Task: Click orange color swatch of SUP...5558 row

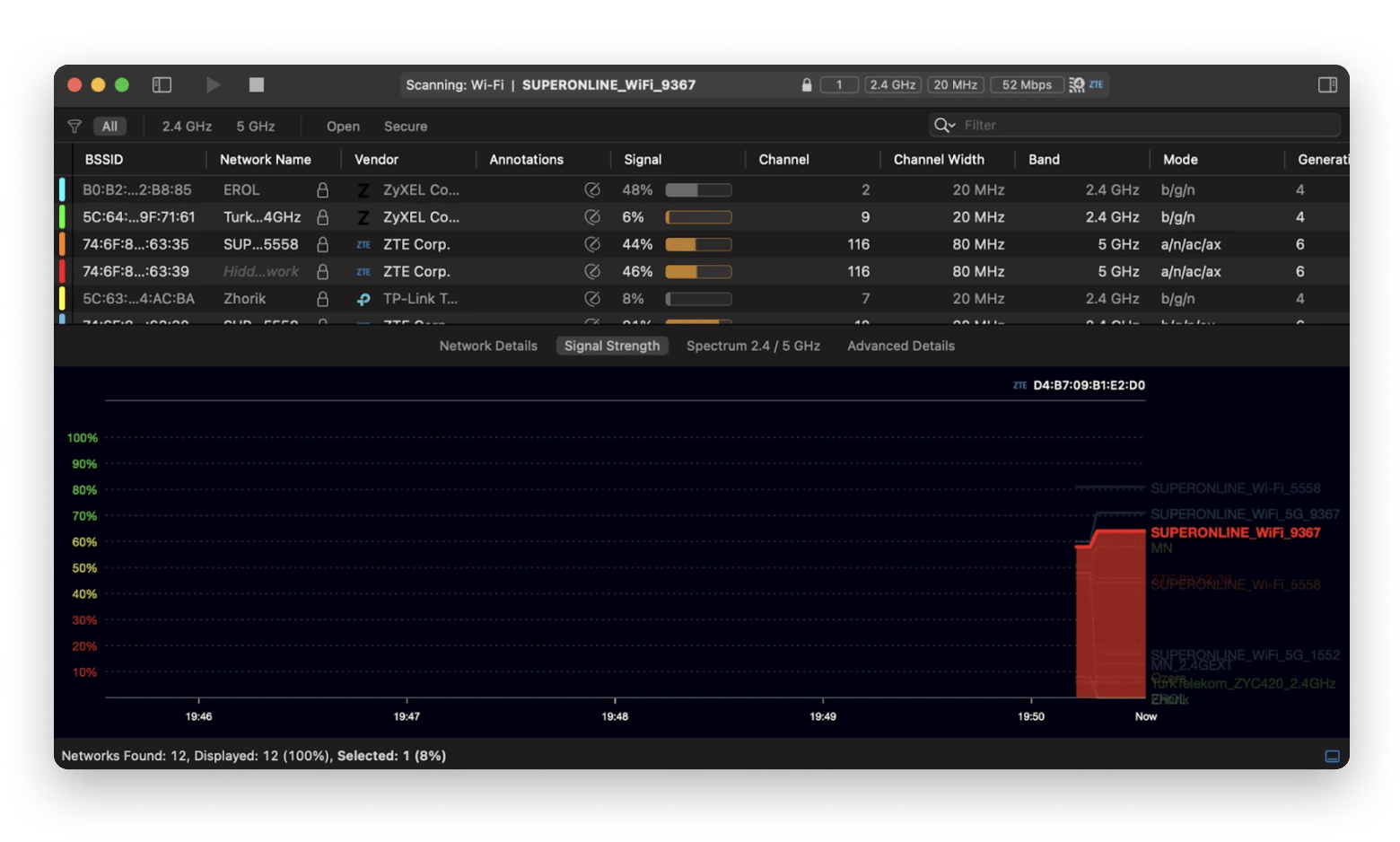Action: click(62, 244)
